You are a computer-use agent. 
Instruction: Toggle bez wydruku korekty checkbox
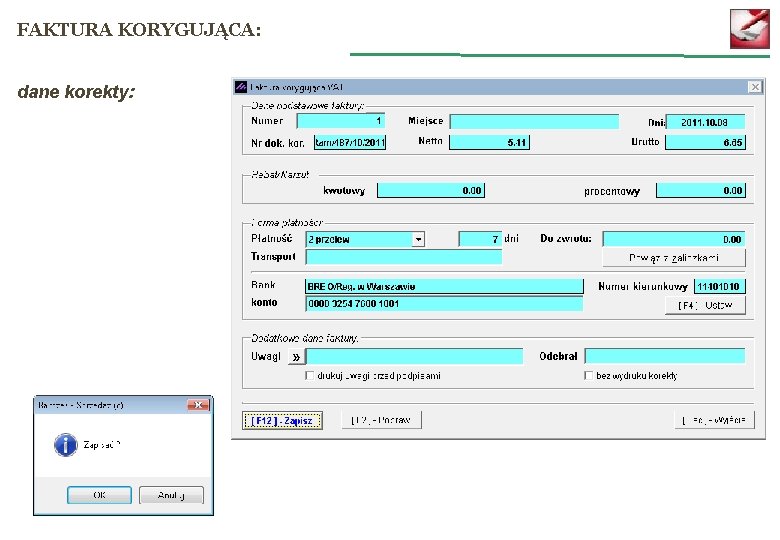[588, 375]
